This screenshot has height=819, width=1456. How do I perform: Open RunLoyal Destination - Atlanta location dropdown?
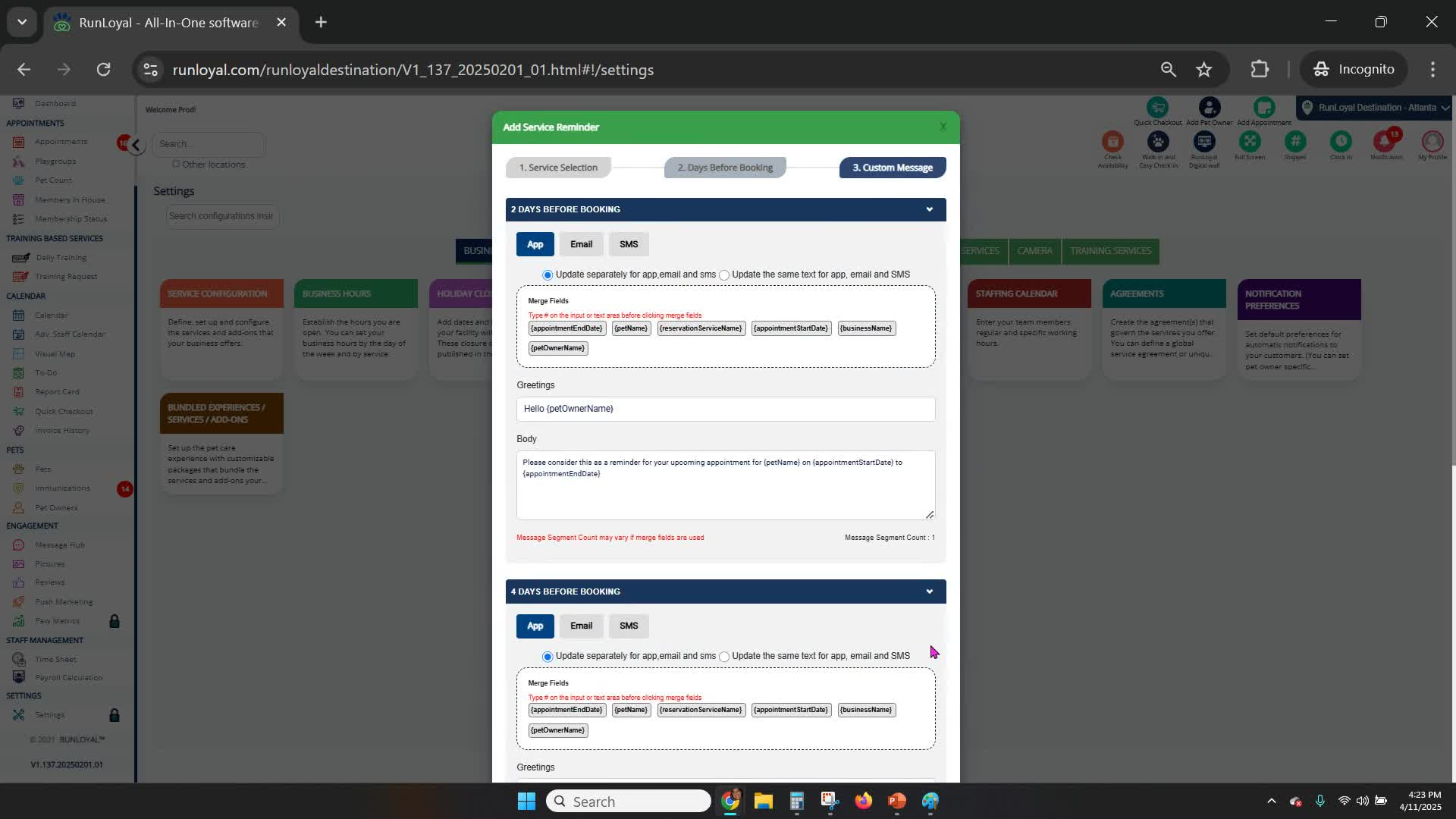pyautogui.click(x=1376, y=108)
